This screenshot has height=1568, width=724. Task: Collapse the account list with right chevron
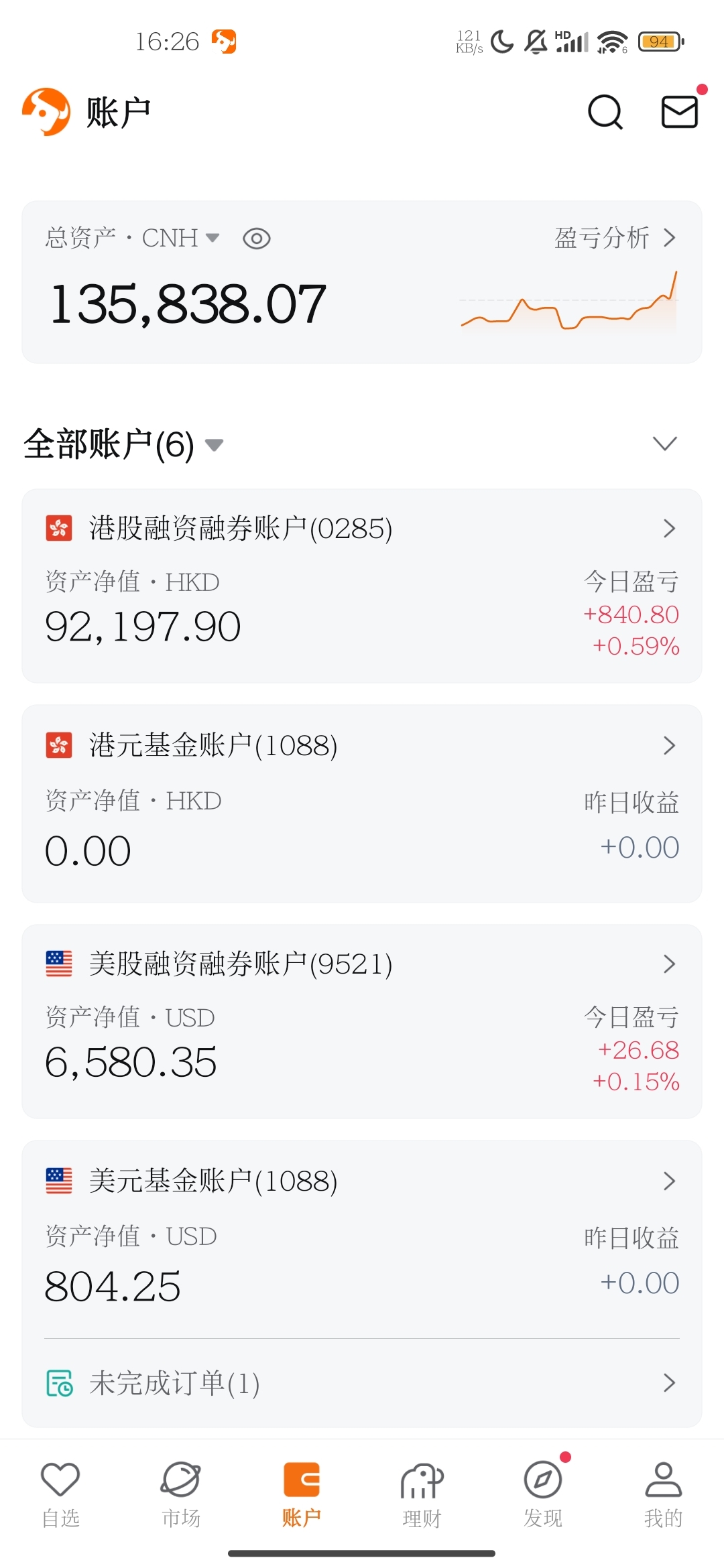(x=665, y=444)
